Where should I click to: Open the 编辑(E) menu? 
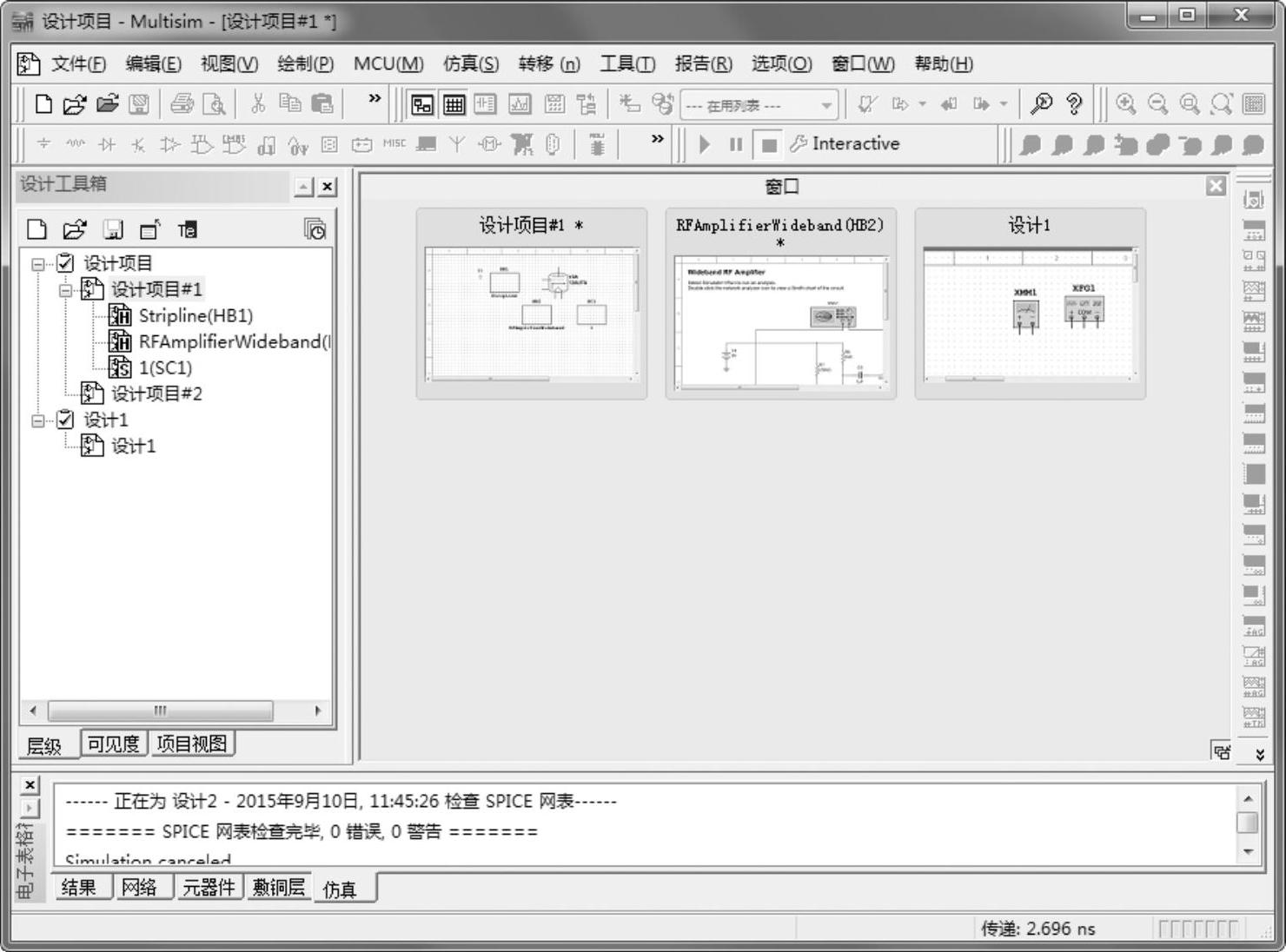[153, 63]
